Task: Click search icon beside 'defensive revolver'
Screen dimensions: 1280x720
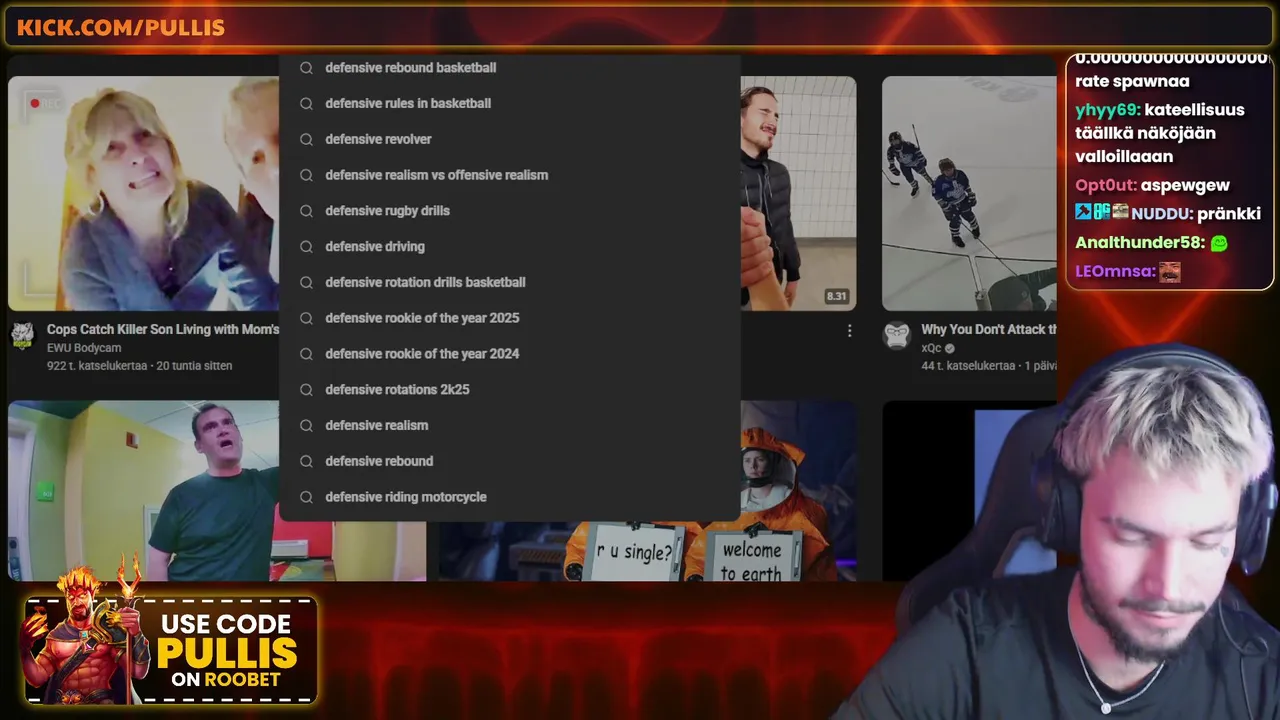Action: [307, 139]
